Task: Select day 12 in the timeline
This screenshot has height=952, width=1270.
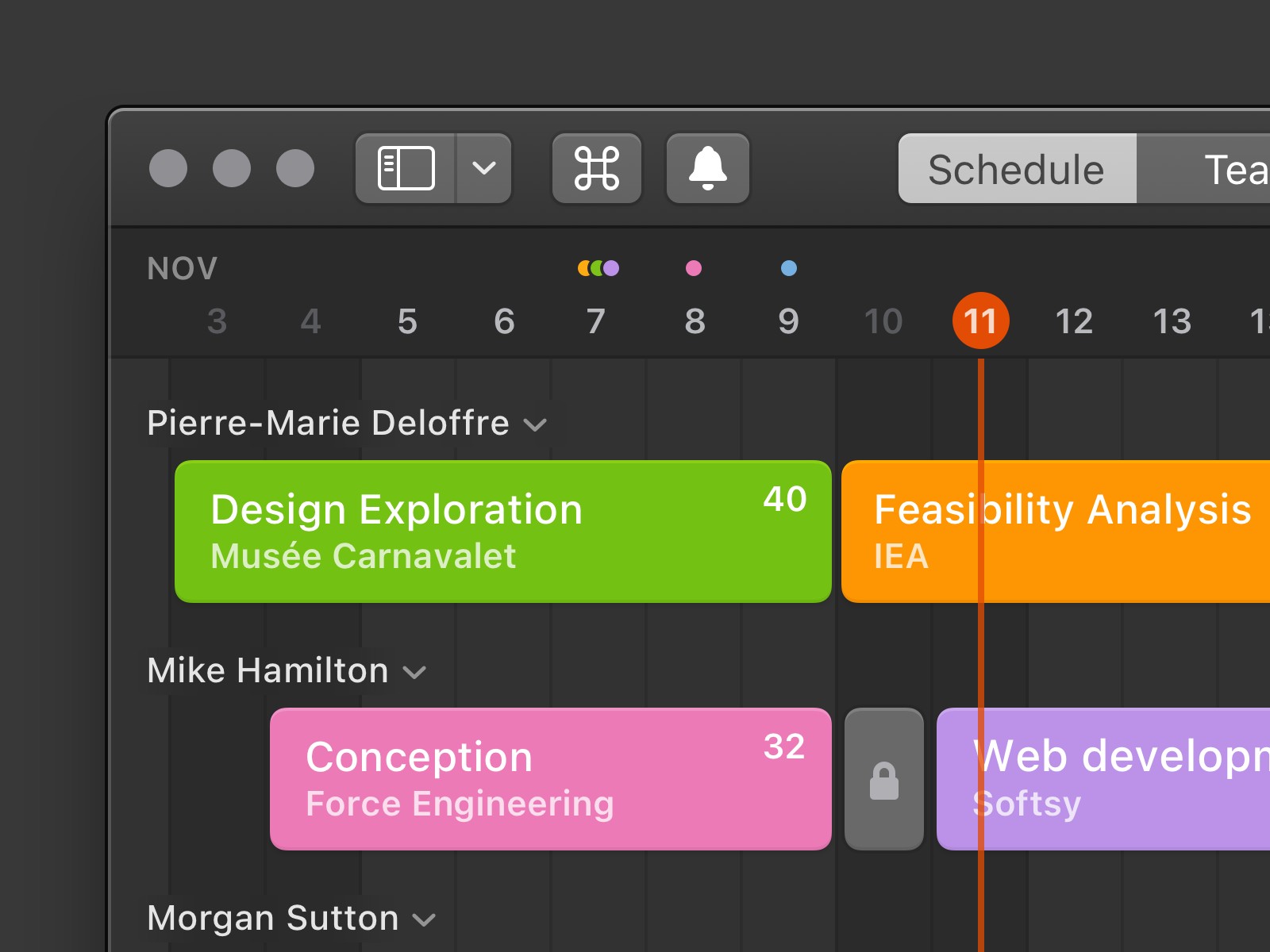Action: point(1074,321)
